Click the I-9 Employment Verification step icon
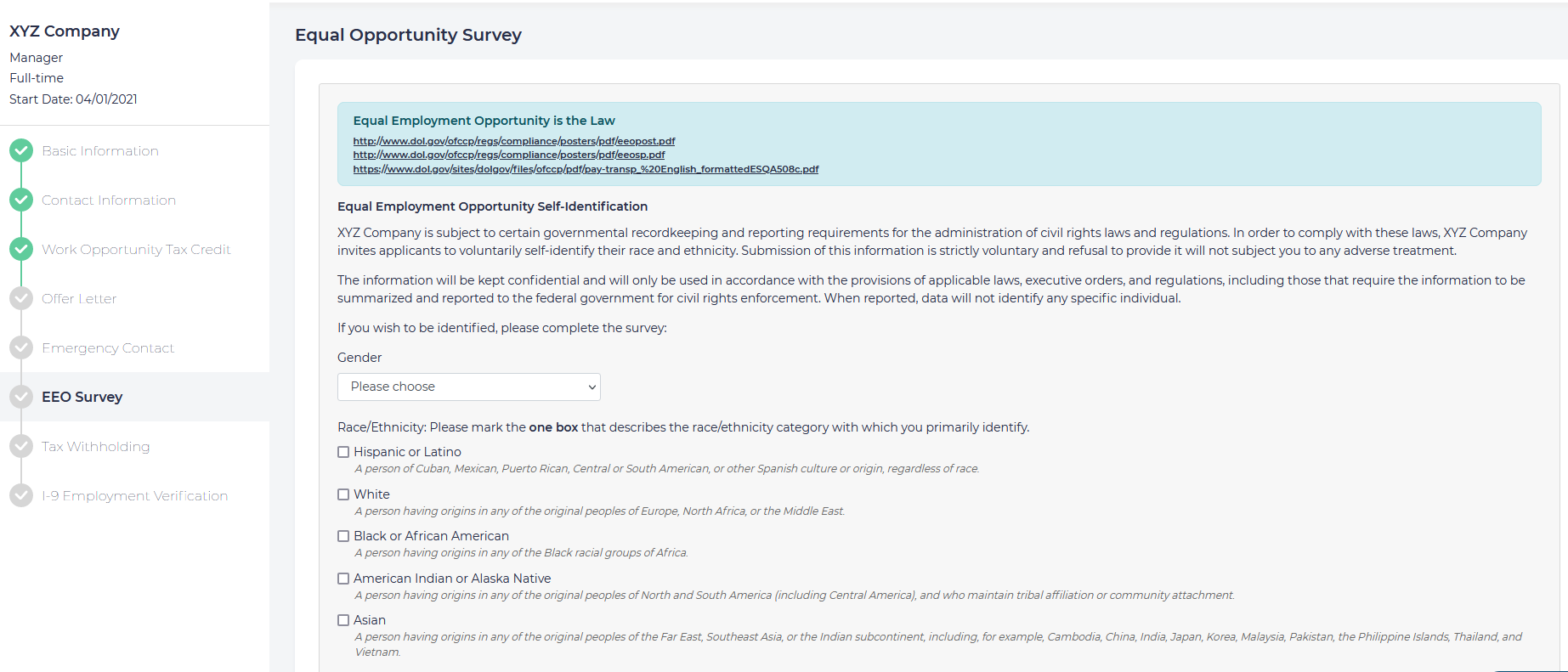This screenshot has height=672, width=1568. (21, 495)
